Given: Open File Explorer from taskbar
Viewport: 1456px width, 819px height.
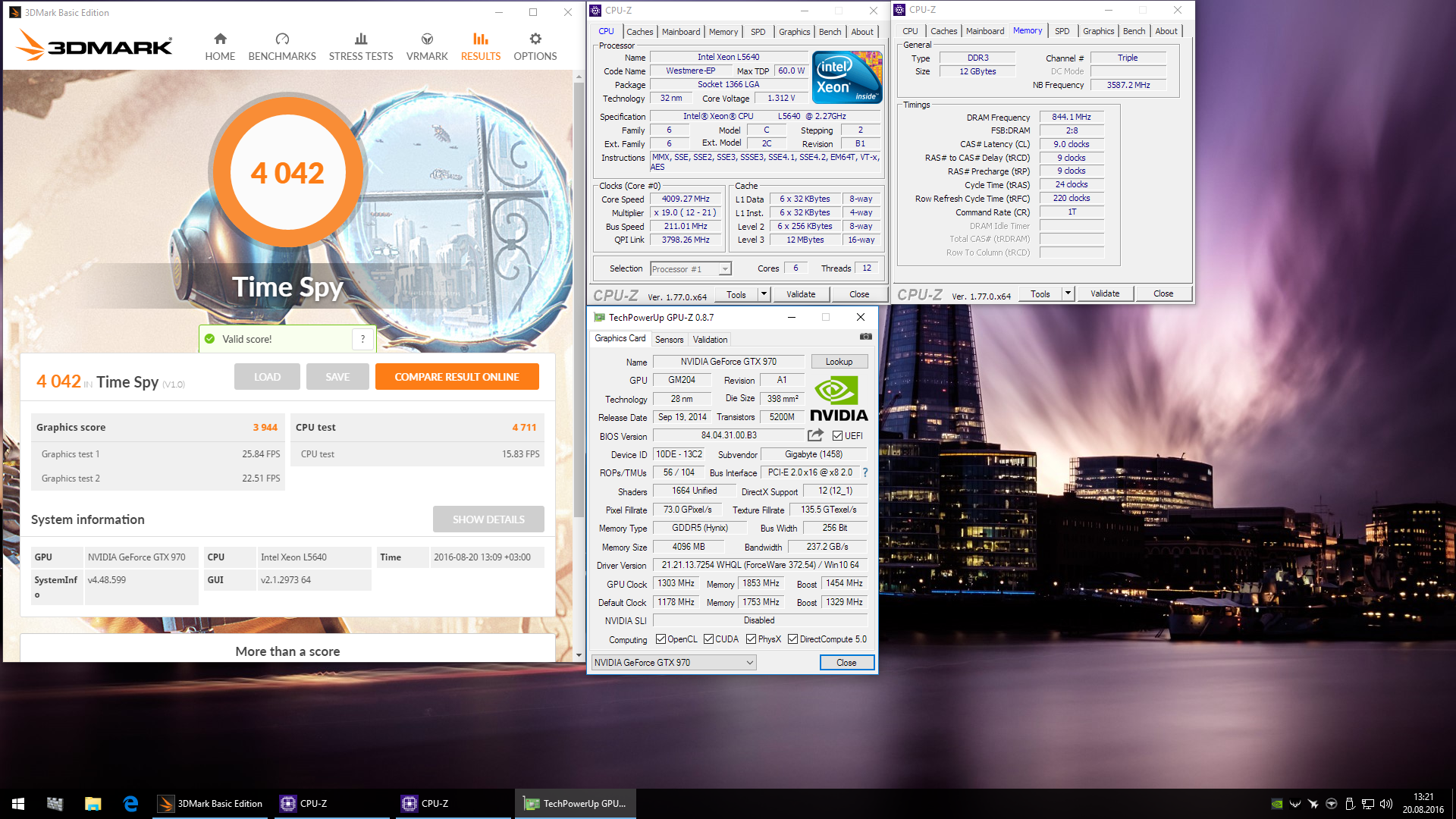Looking at the screenshot, I should point(93,804).
